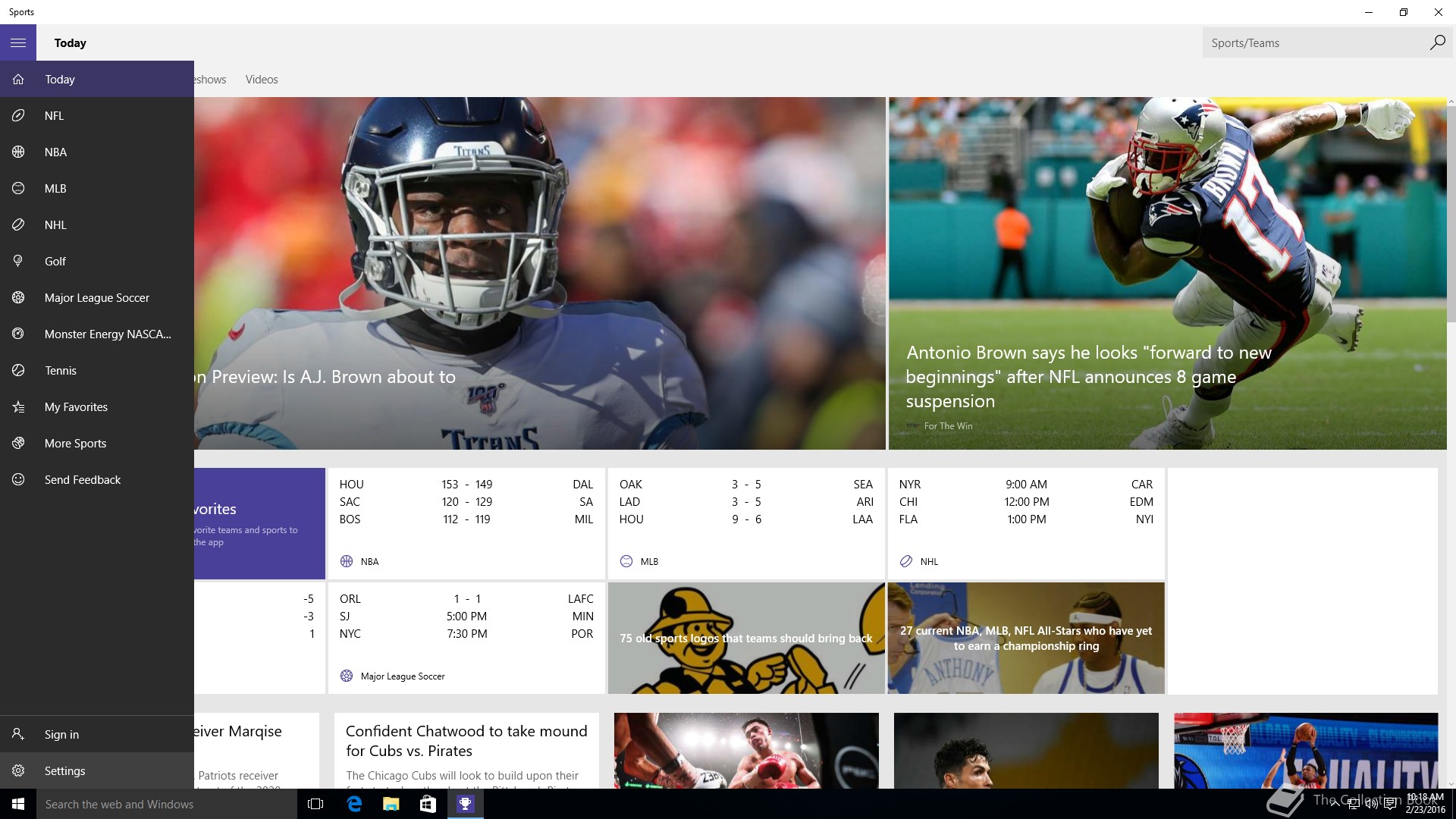Select the NBA basketball icon
Screen dimensions: 1456x819
(18, 152)
